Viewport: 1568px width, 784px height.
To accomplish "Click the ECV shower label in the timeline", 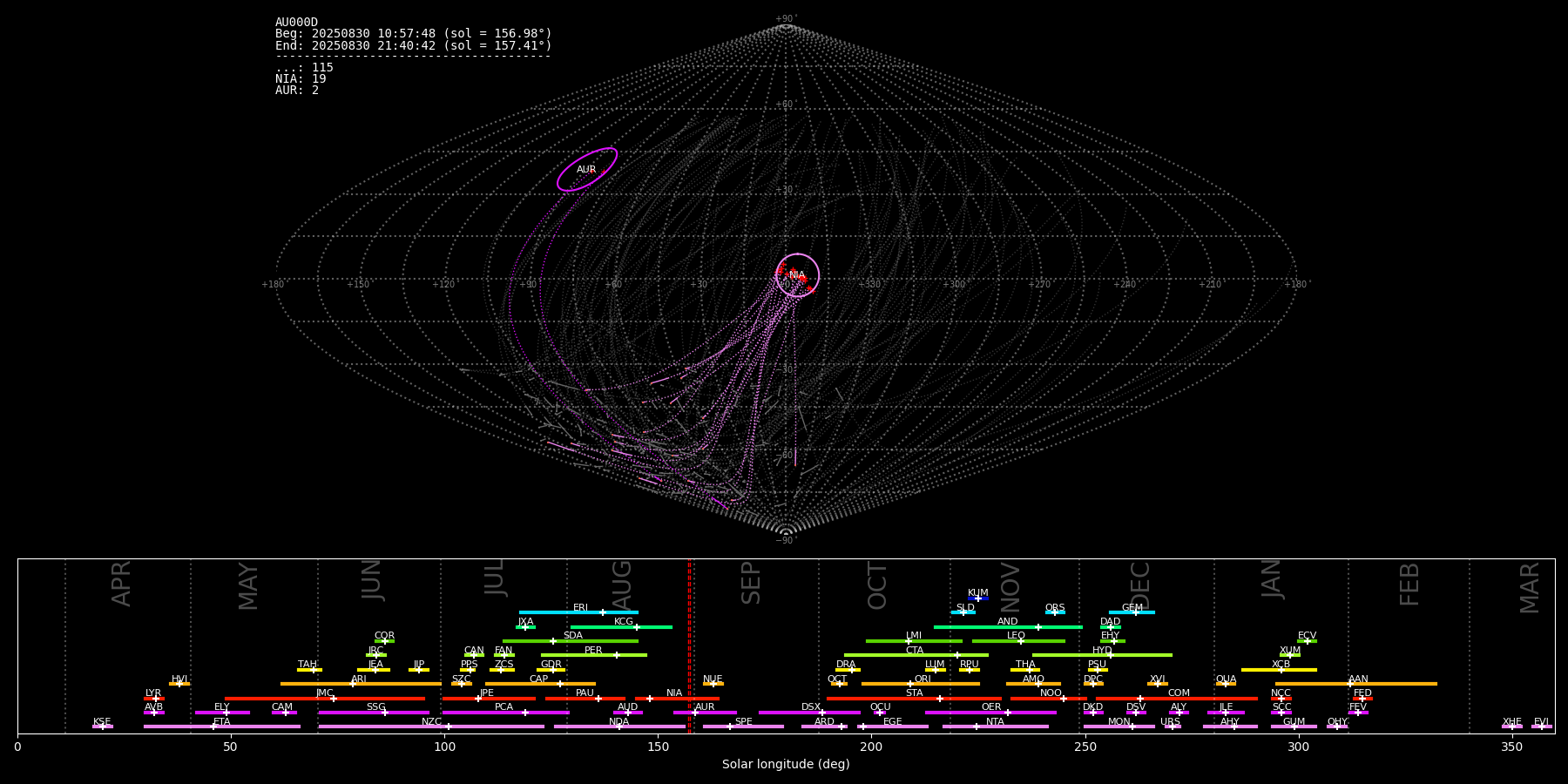I will click(1308, 636).
